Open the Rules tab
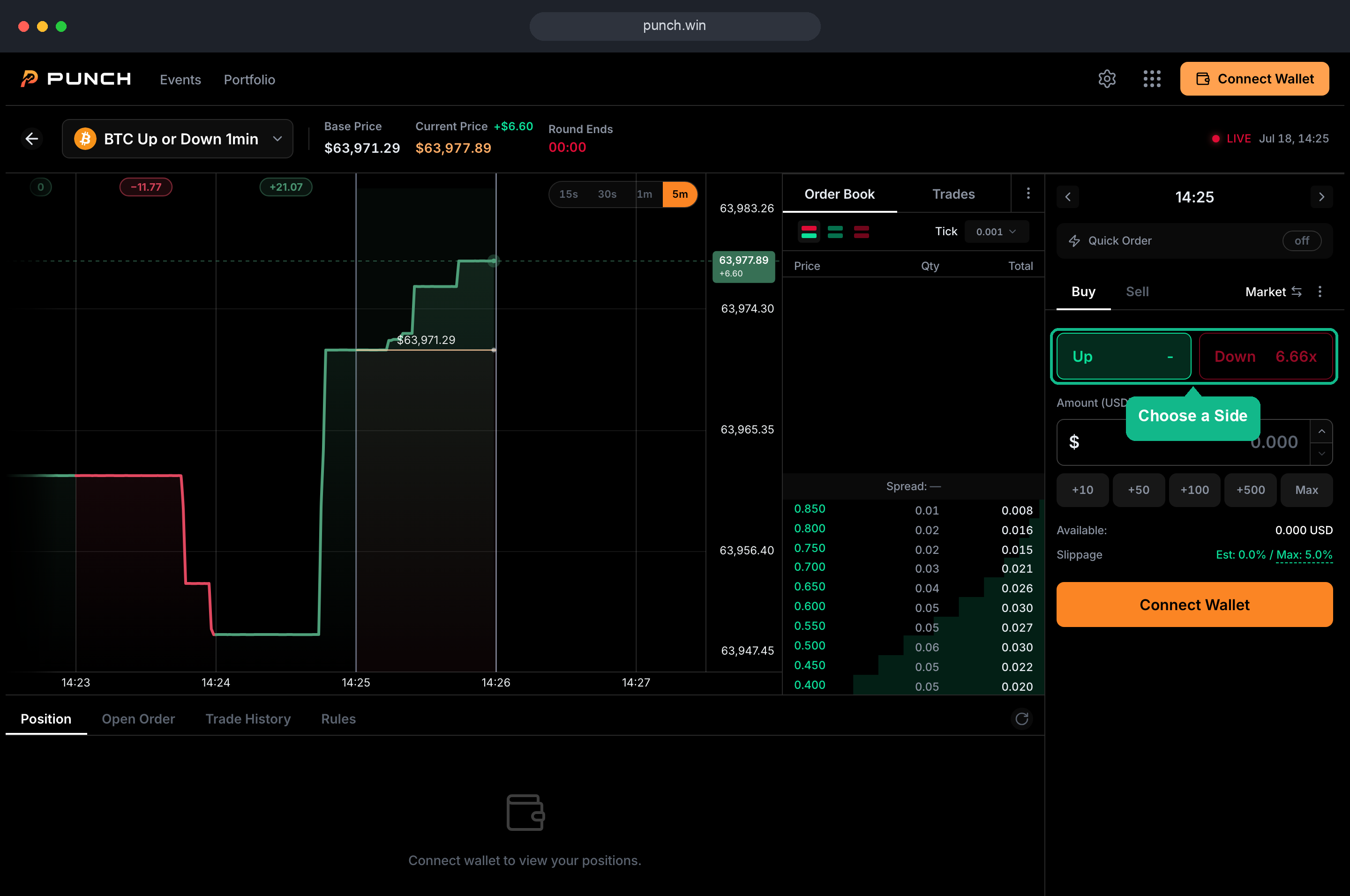Viewport: 1350px width, 896px height. coord(338,718)
